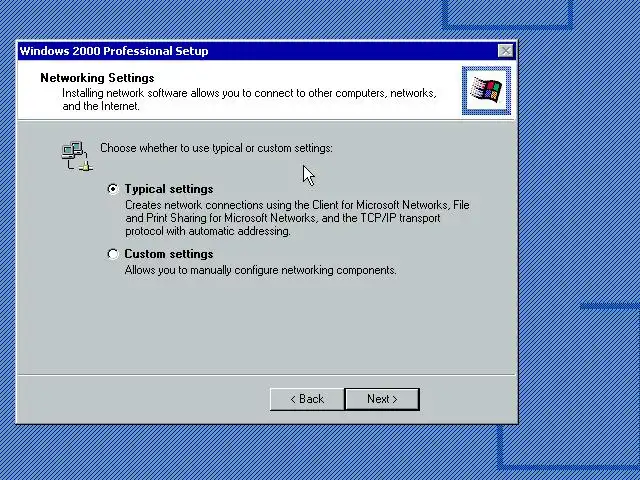The image size is (640, 480).
Task: Click the Next button
Action: (x=382, y=399)
